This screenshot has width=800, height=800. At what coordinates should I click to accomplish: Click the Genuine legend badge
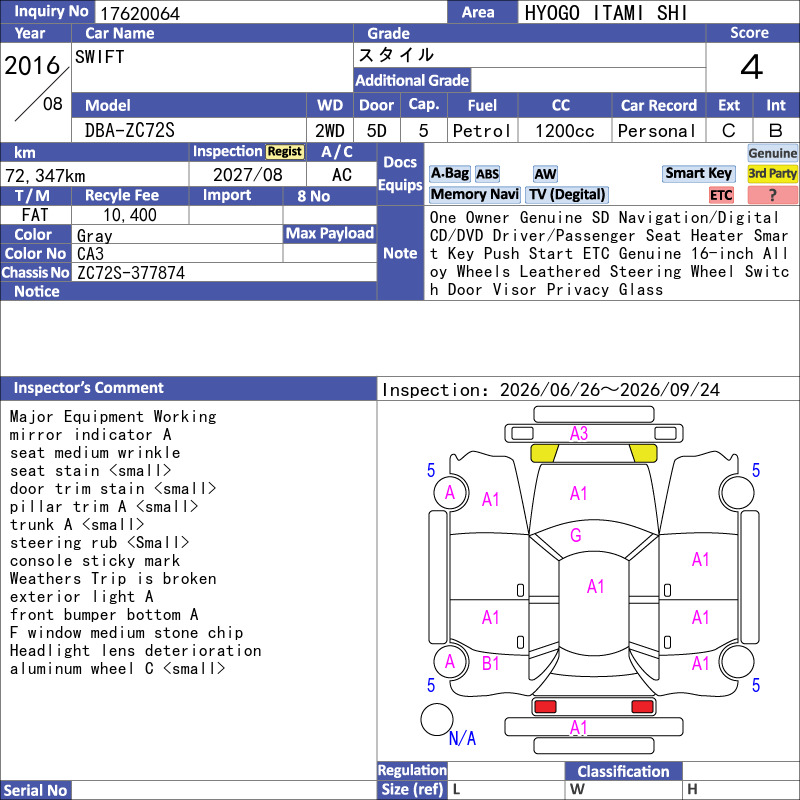pyautogui.click(x=772, y=153)
